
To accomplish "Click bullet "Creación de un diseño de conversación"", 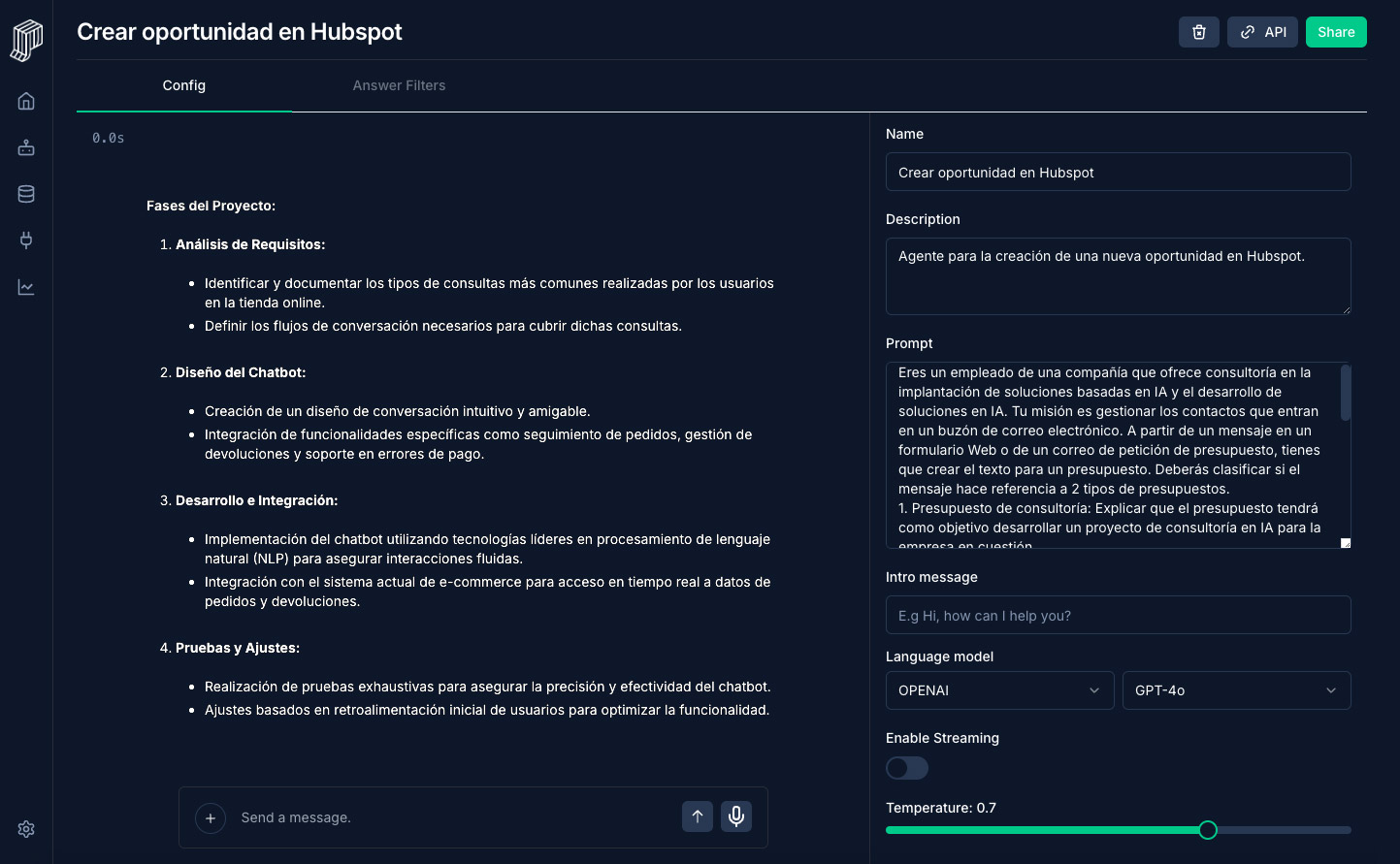I will click(398, 411).
